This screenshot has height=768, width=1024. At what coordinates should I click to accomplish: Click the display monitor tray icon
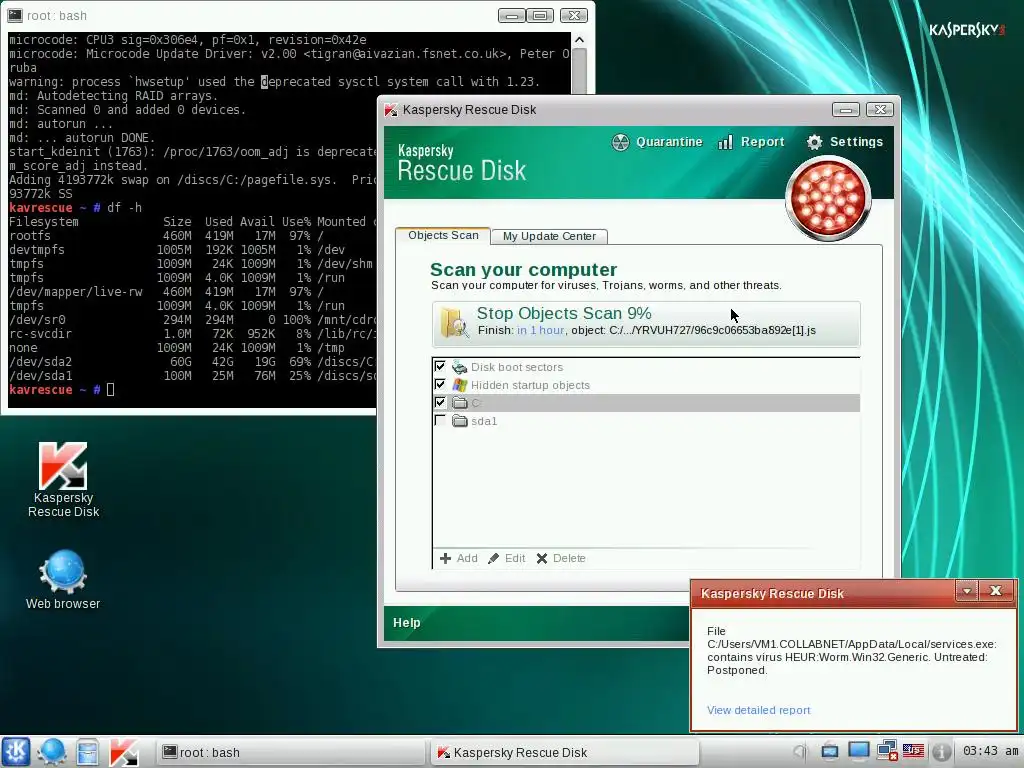click(x=858, y=752)
